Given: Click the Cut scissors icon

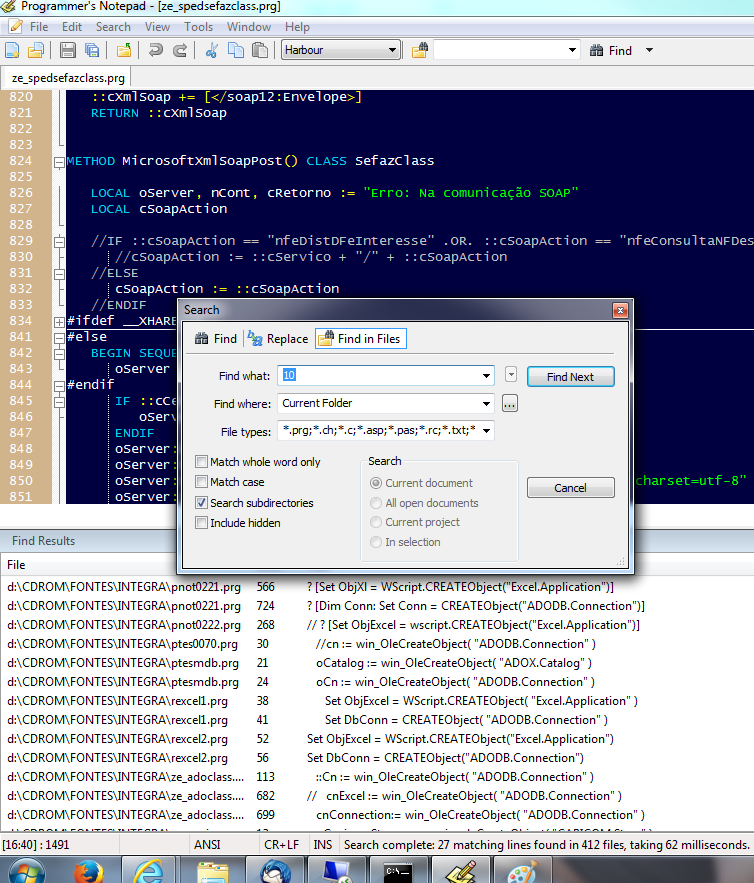Looking at the screenshot, I should click(212, 50).
